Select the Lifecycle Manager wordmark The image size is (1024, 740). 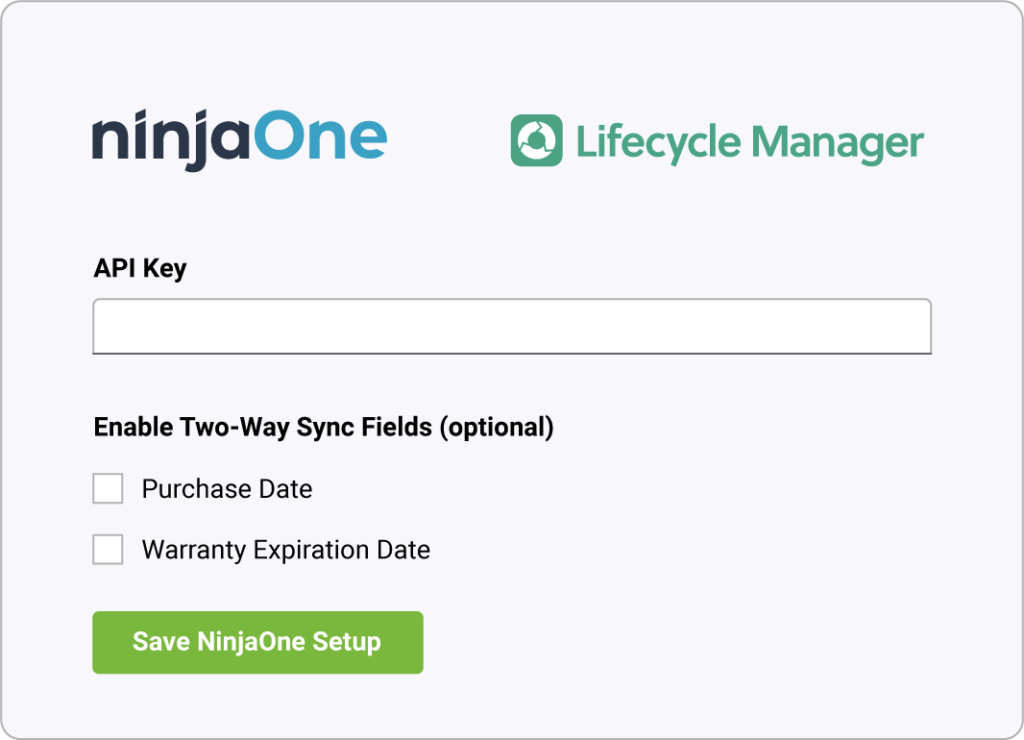[750, 141]
